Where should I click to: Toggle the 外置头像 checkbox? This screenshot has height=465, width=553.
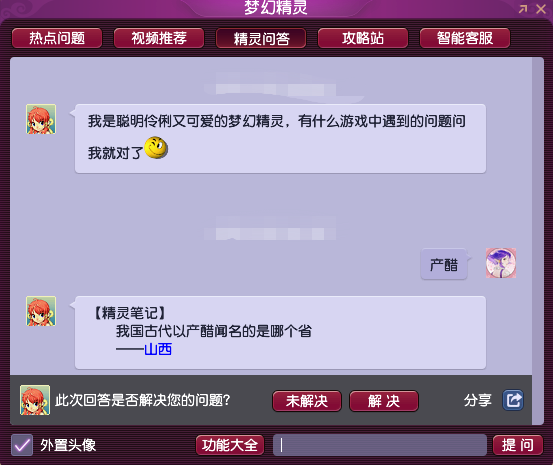pyautogui.click(x=22, y=445)
